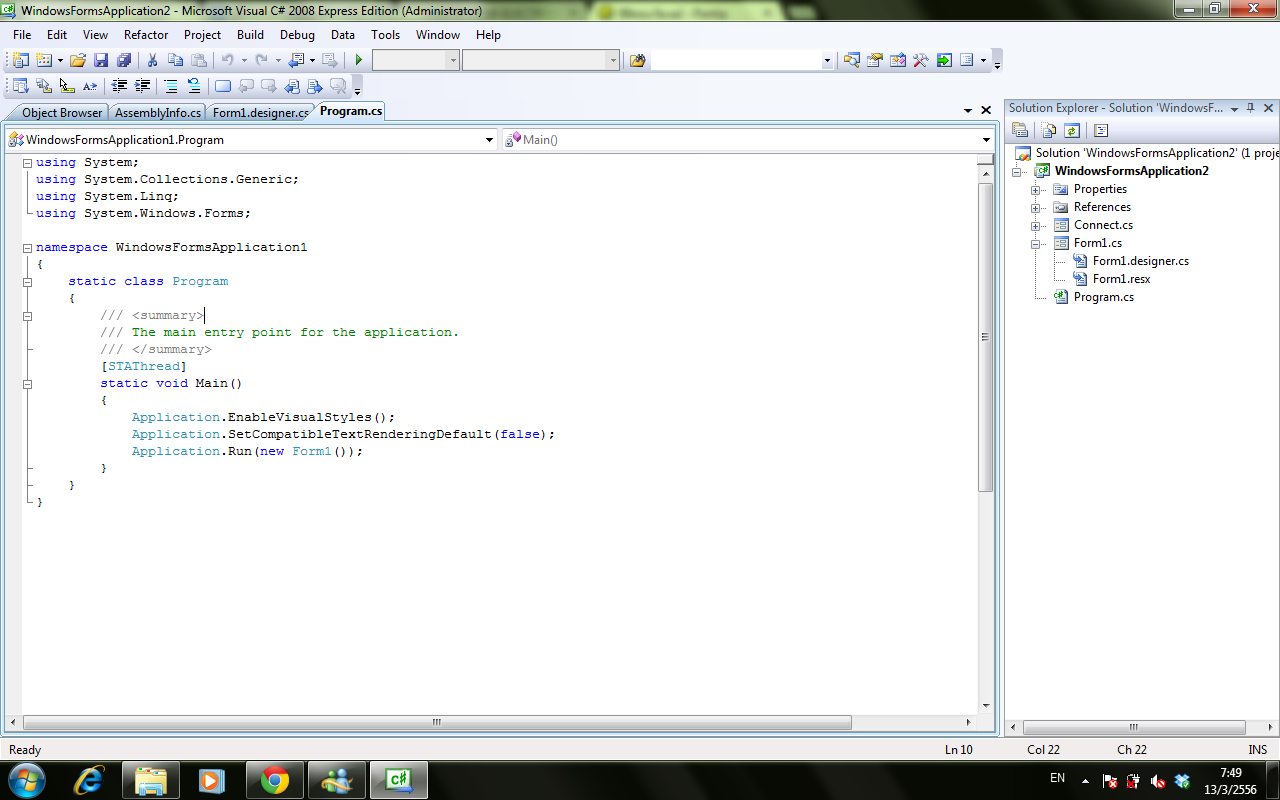
Task: Collapse the namespace WindowsFormsApplication1 code block
Action: pyautogui.click(x=27, y=247)
